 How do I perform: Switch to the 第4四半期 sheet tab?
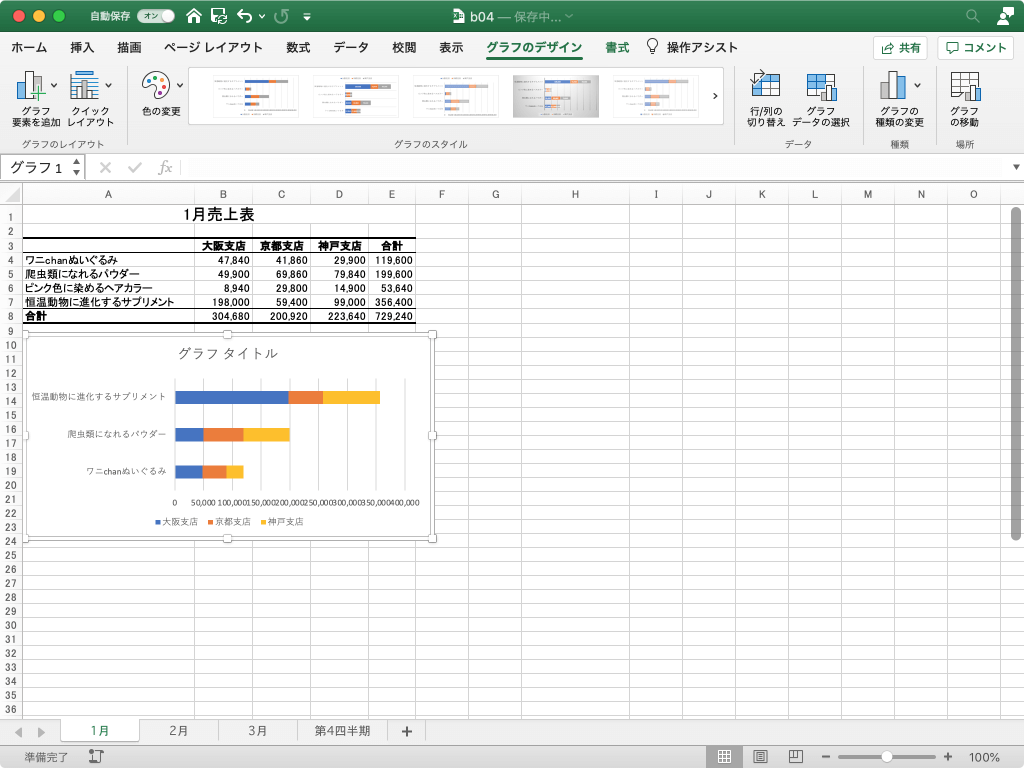(342, 731)
